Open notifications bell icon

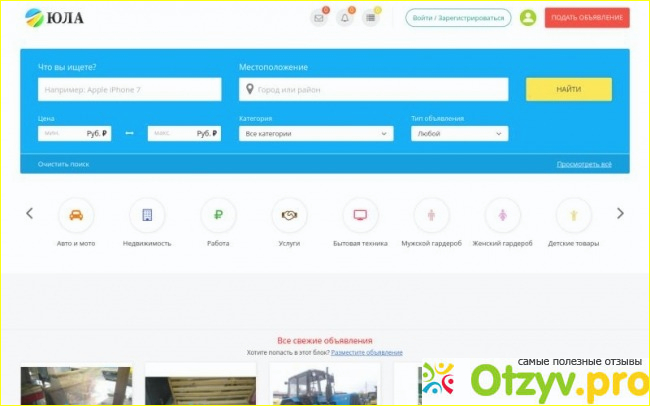(x=345, y=18)
